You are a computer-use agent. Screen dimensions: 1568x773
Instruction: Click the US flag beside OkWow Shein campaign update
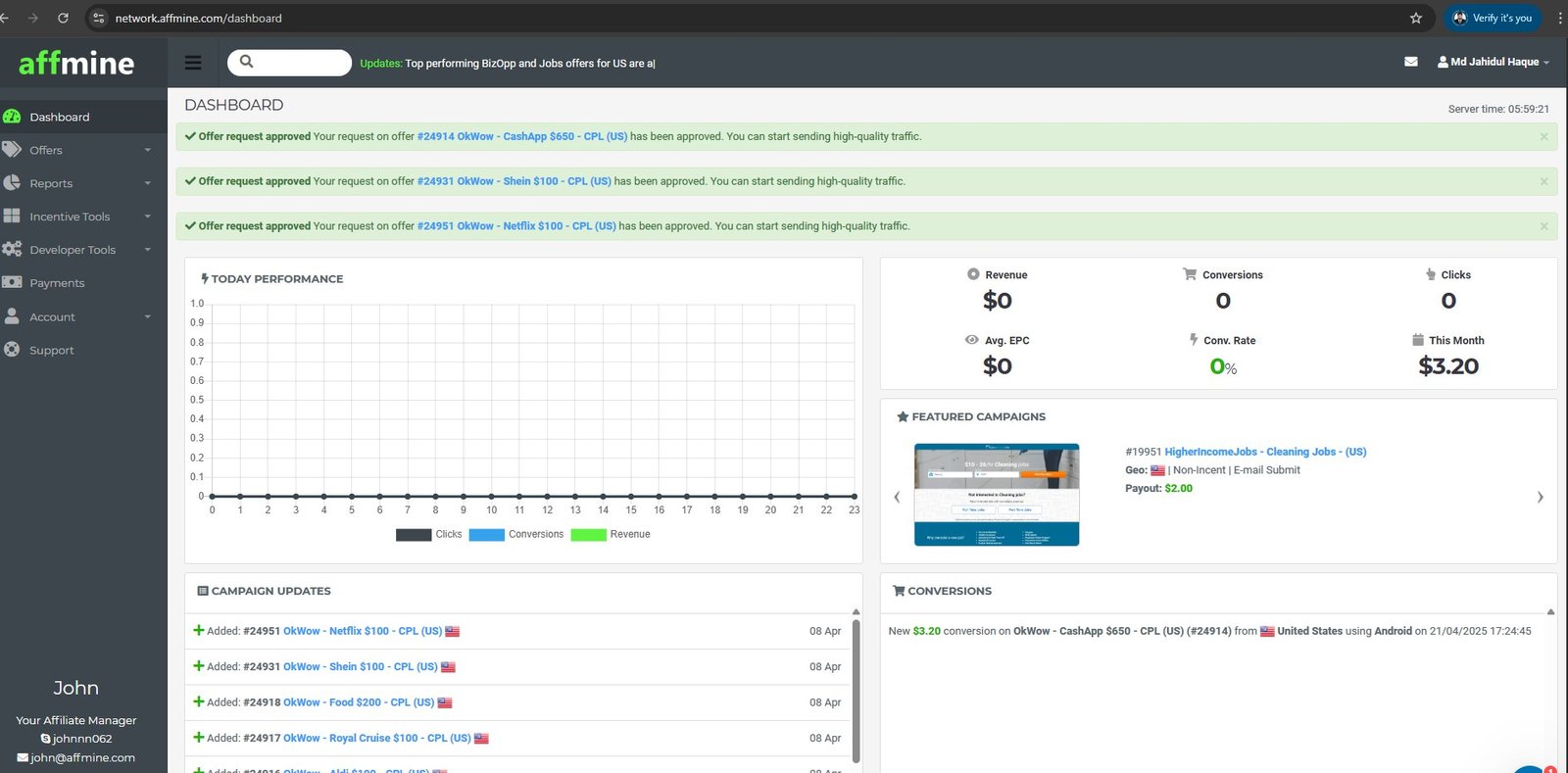(448, 667)
